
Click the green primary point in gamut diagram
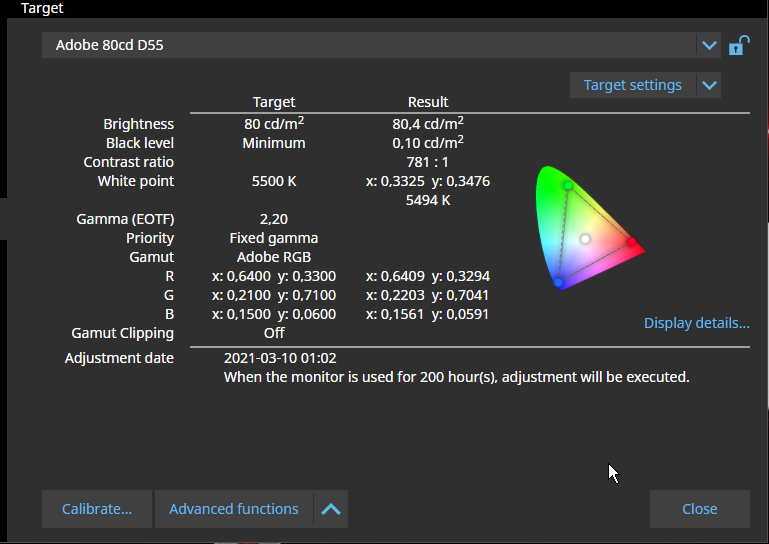pos(568,185)
